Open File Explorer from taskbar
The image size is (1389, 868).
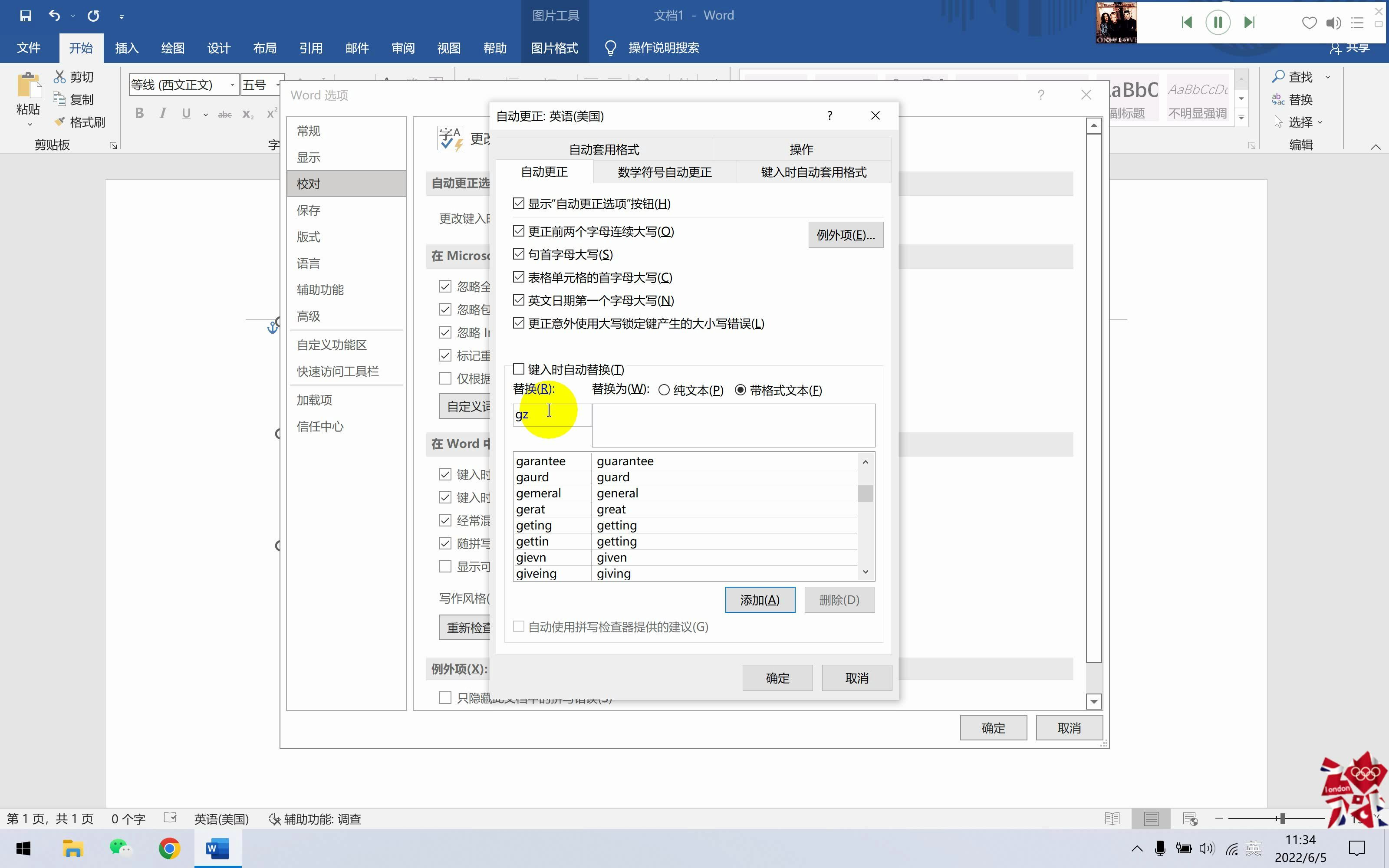[x=73, y=848]
